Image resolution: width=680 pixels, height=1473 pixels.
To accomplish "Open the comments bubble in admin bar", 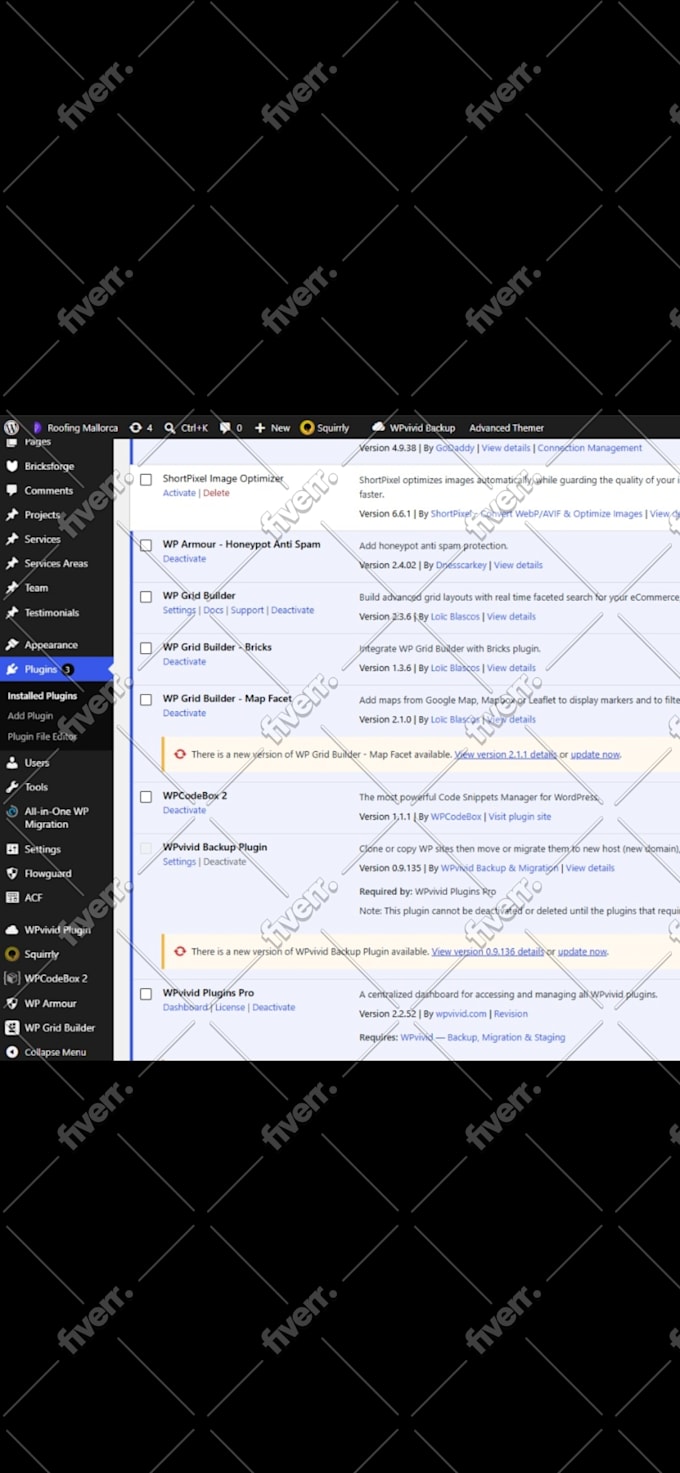I will point(231,428).
